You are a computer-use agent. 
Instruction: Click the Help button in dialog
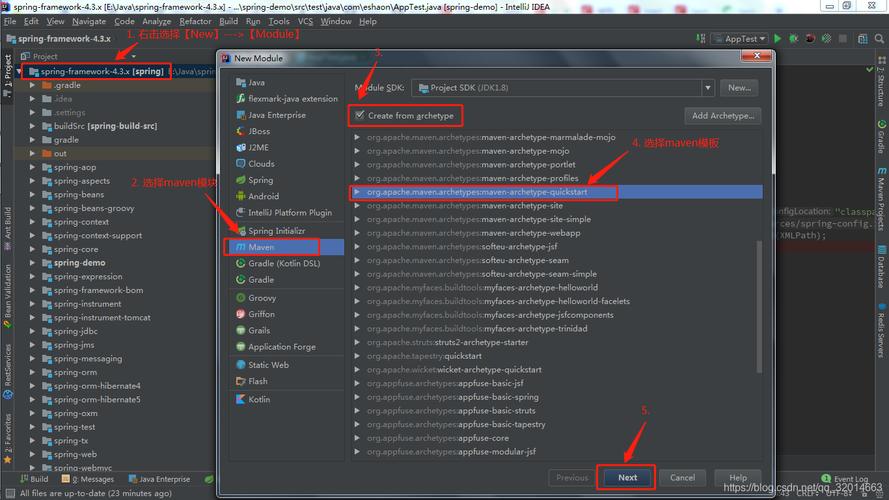click(x=738, y=478)
